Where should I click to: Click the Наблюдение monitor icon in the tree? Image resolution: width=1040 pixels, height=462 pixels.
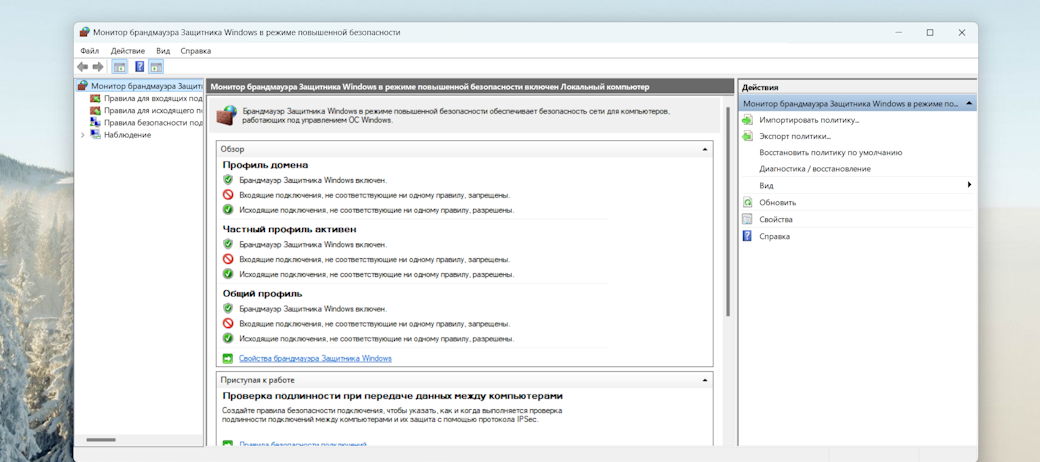coord(96,135)
